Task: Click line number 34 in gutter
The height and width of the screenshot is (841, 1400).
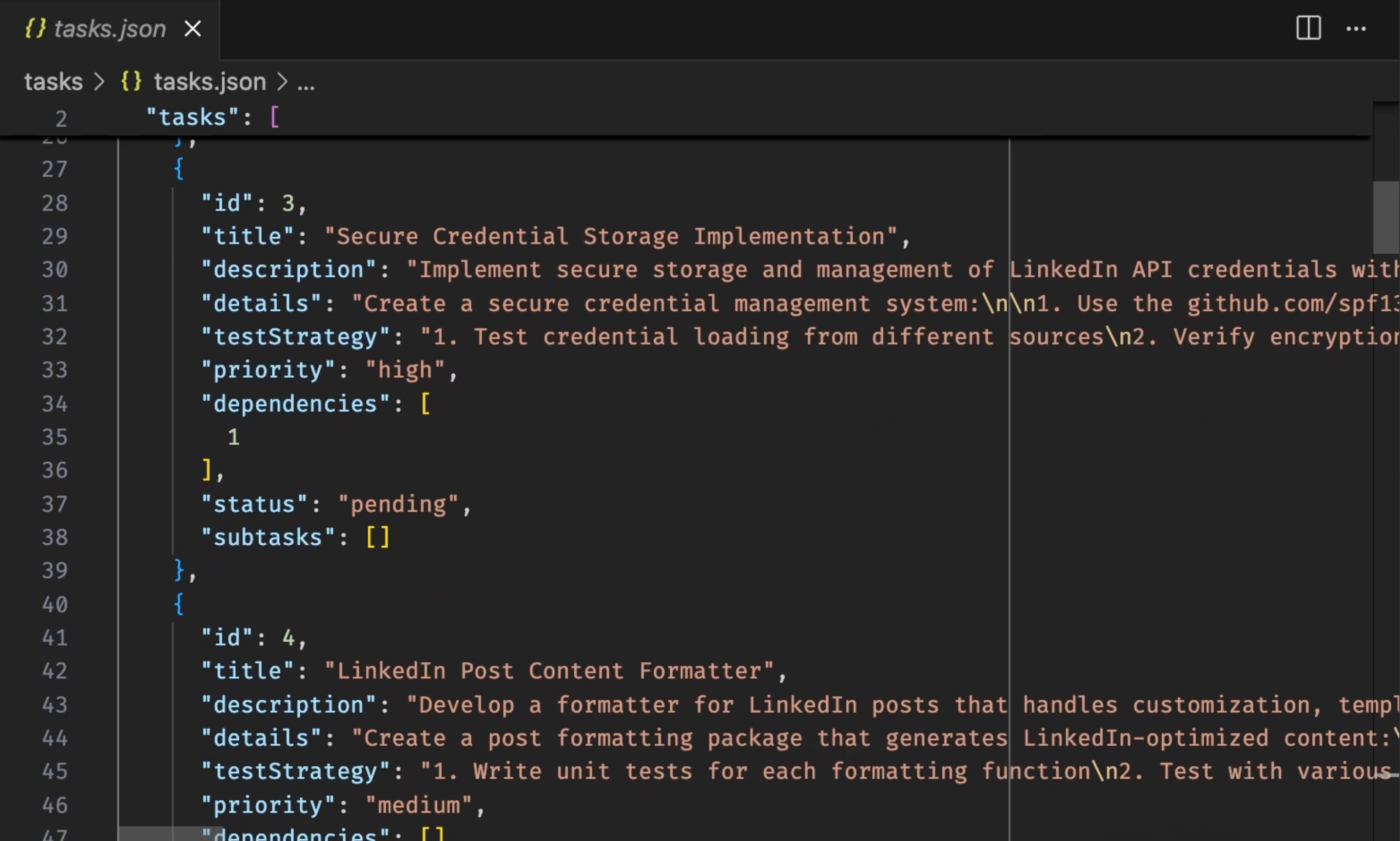Action: coord(55,404)
